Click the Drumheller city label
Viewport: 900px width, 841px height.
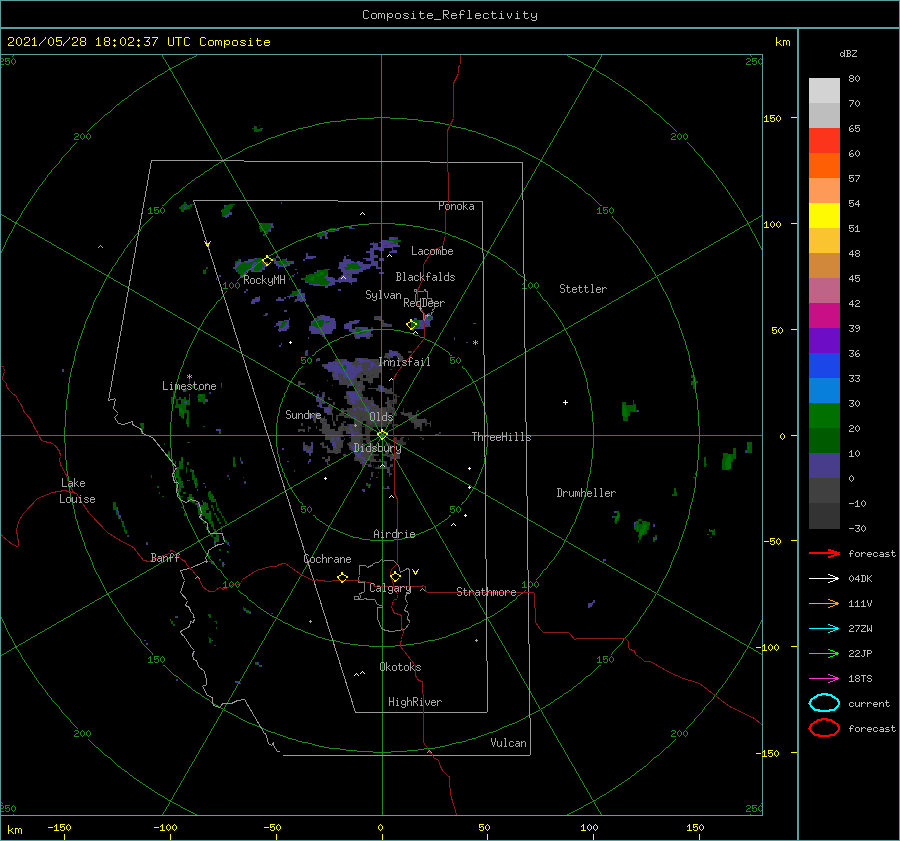tap(586, 493)
